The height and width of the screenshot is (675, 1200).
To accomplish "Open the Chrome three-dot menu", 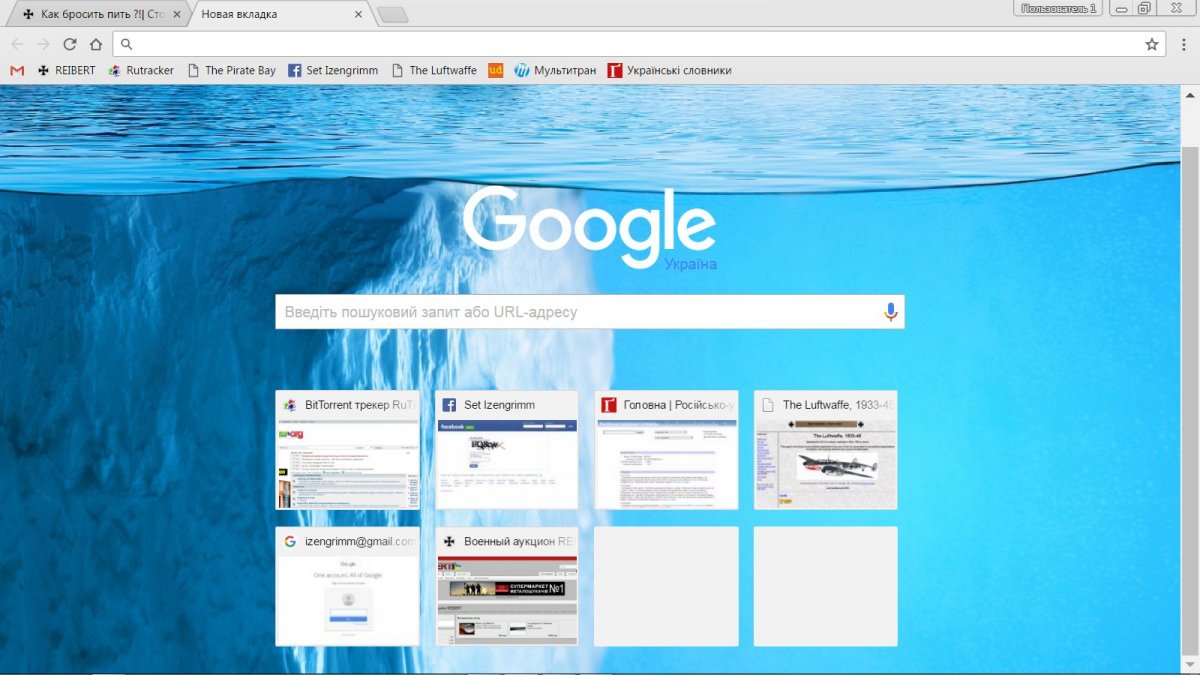I will point(1182,44).
